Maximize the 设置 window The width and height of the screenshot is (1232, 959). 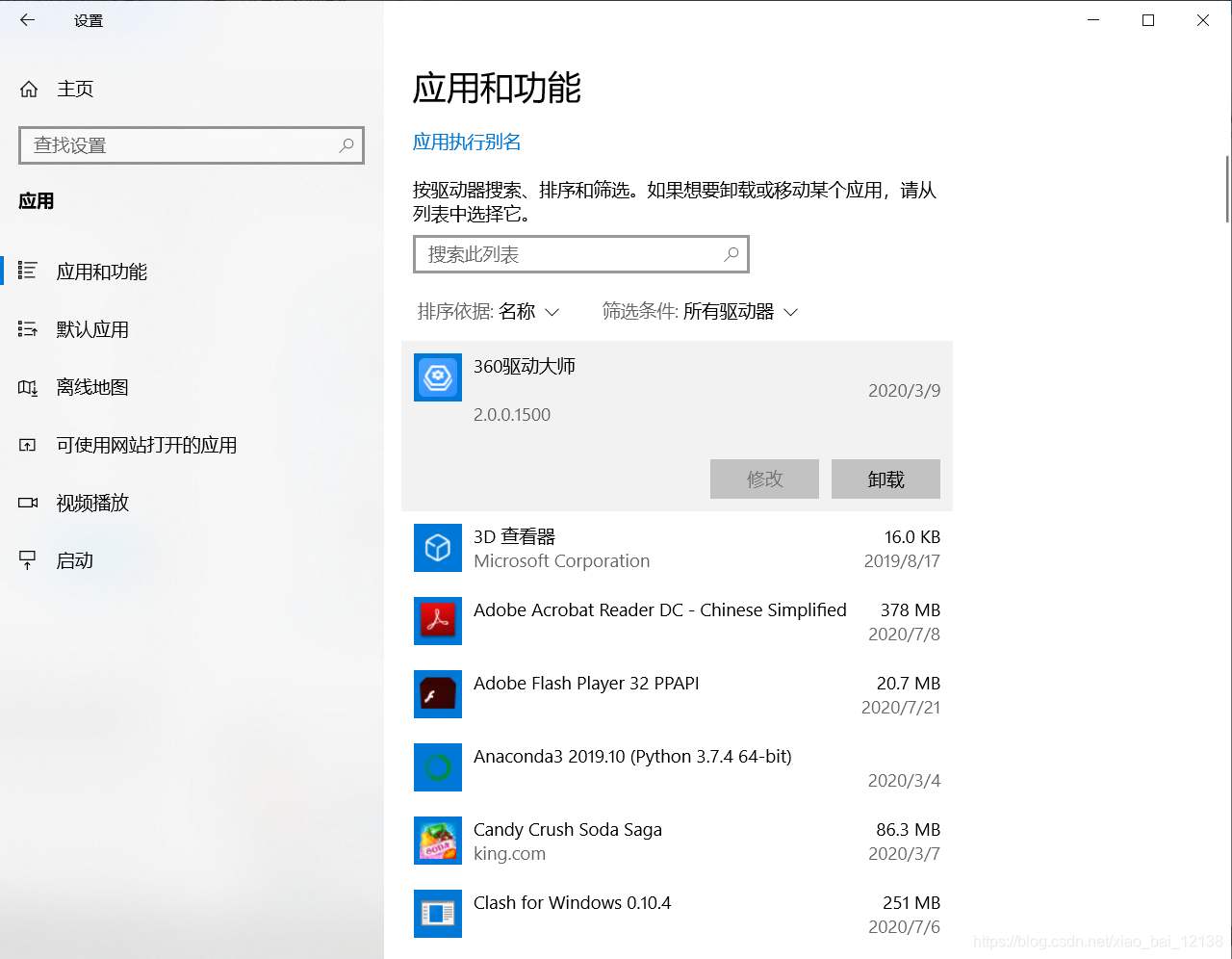coord(1148,20)
